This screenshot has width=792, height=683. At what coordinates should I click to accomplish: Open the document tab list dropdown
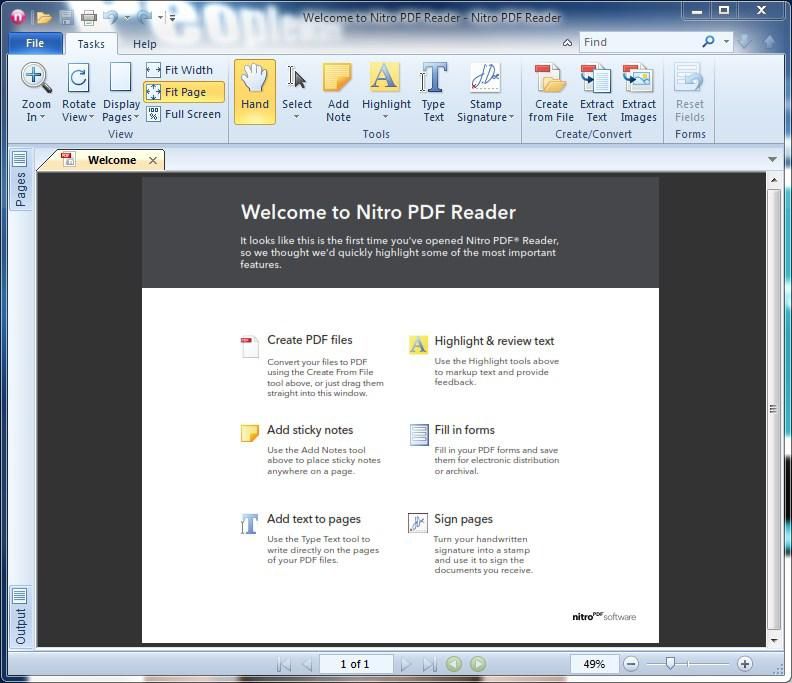772,159
